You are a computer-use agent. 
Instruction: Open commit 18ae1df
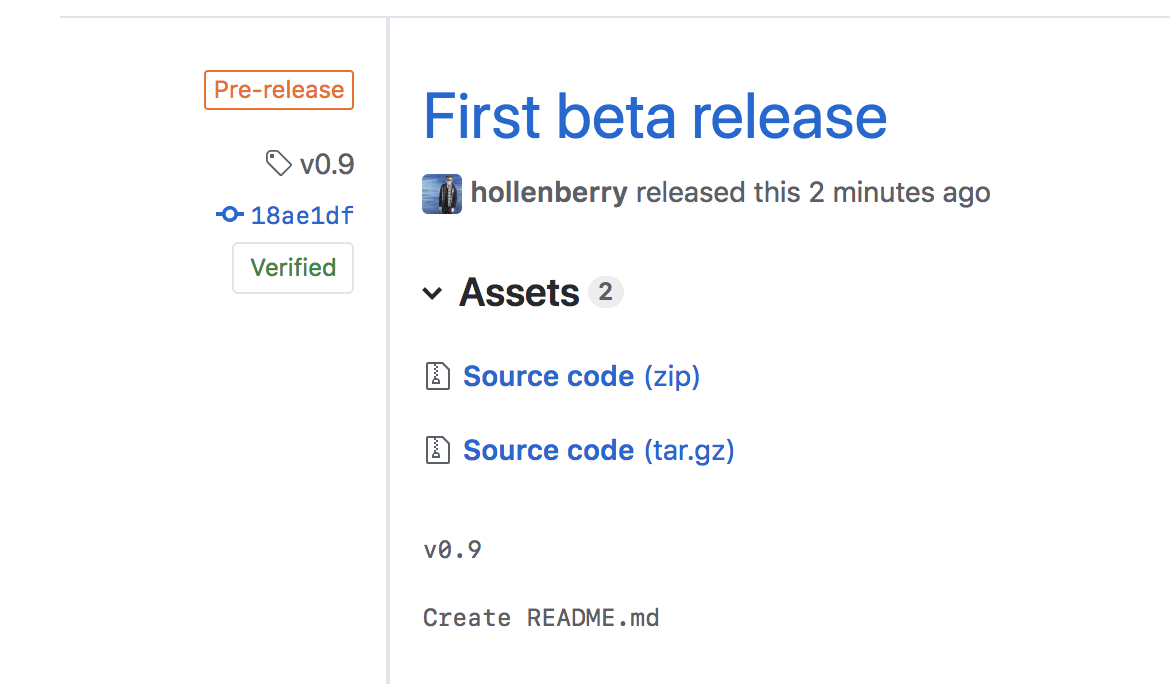point(302,216)
